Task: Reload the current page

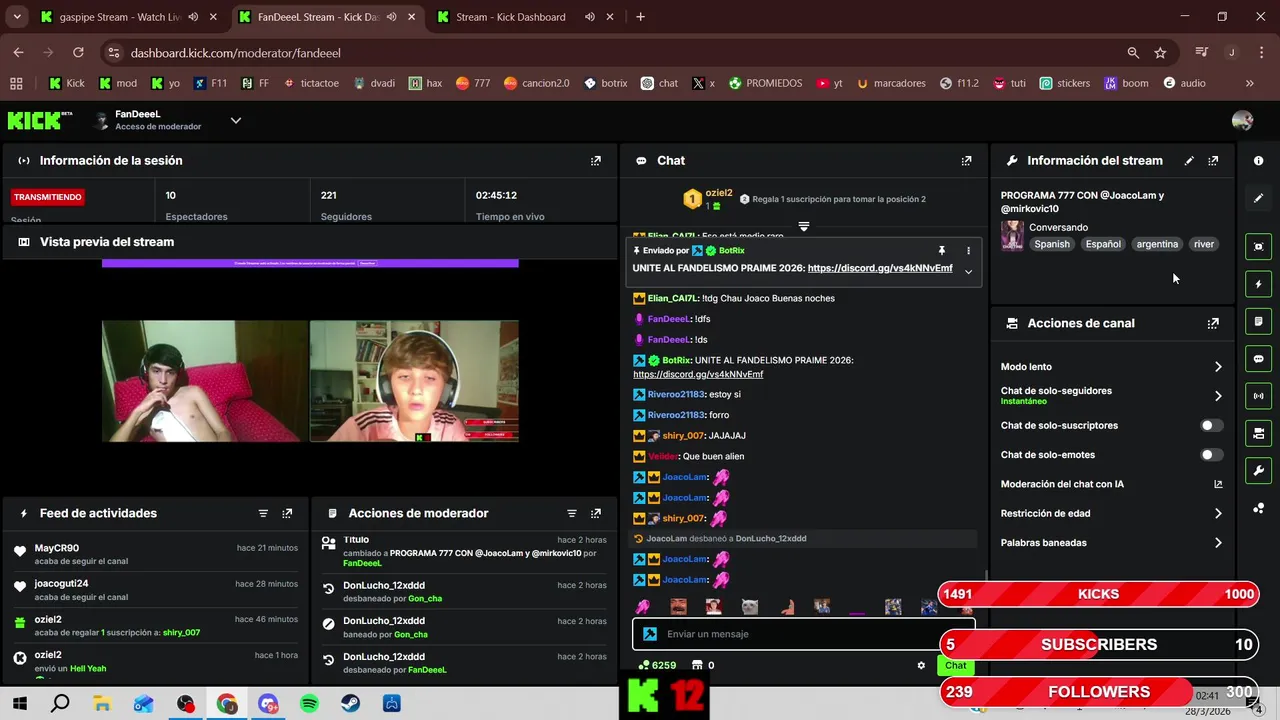Action: tap(78, 53)
